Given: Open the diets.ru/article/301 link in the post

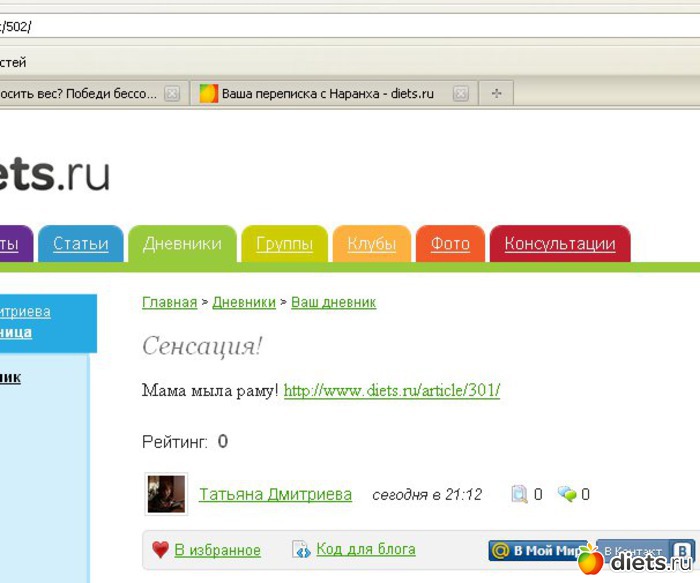Looking at the screenshot, I should click(391, 391).
